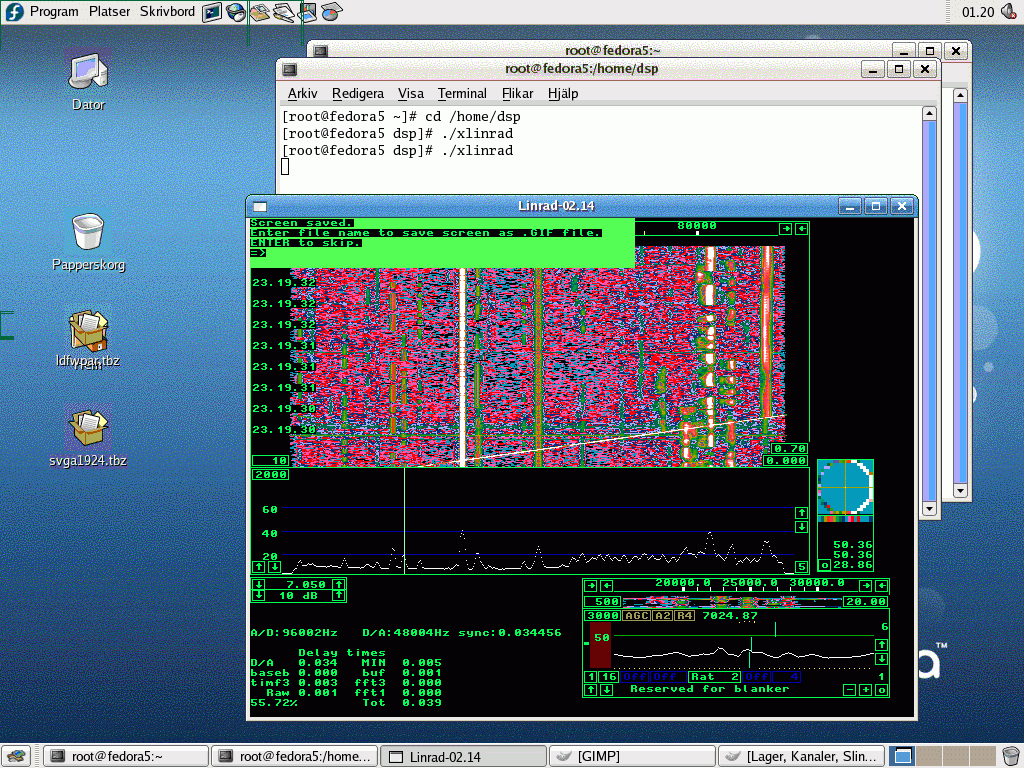Click the 'o' button under the polarization circle
The width and height of the screenshot is (1024, 768).
coord(825,566)
